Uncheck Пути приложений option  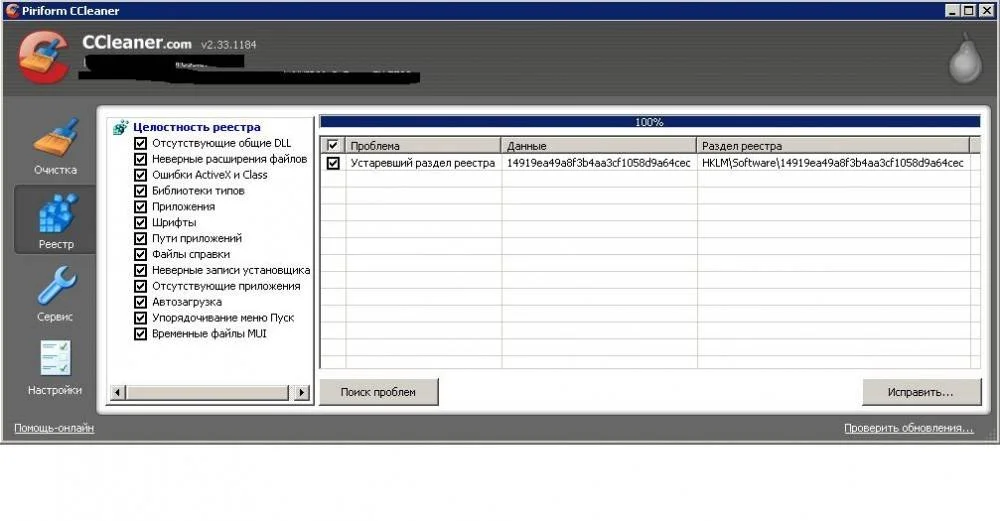140,238
